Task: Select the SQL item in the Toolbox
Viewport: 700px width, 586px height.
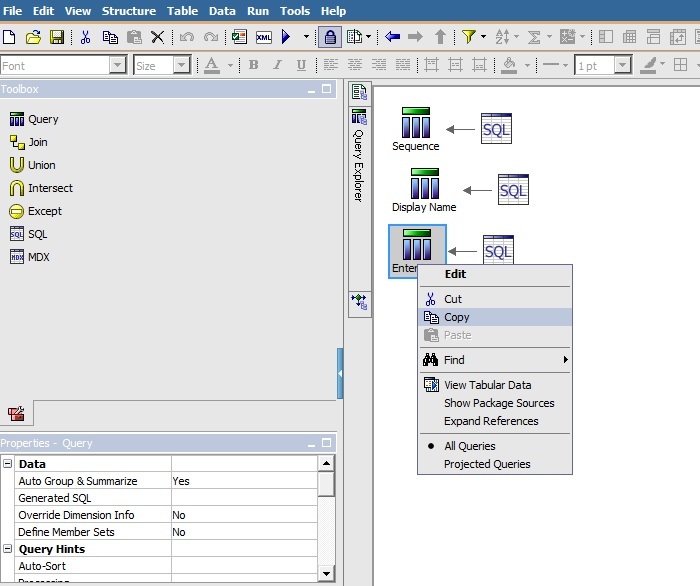Action: pos(28,234)
